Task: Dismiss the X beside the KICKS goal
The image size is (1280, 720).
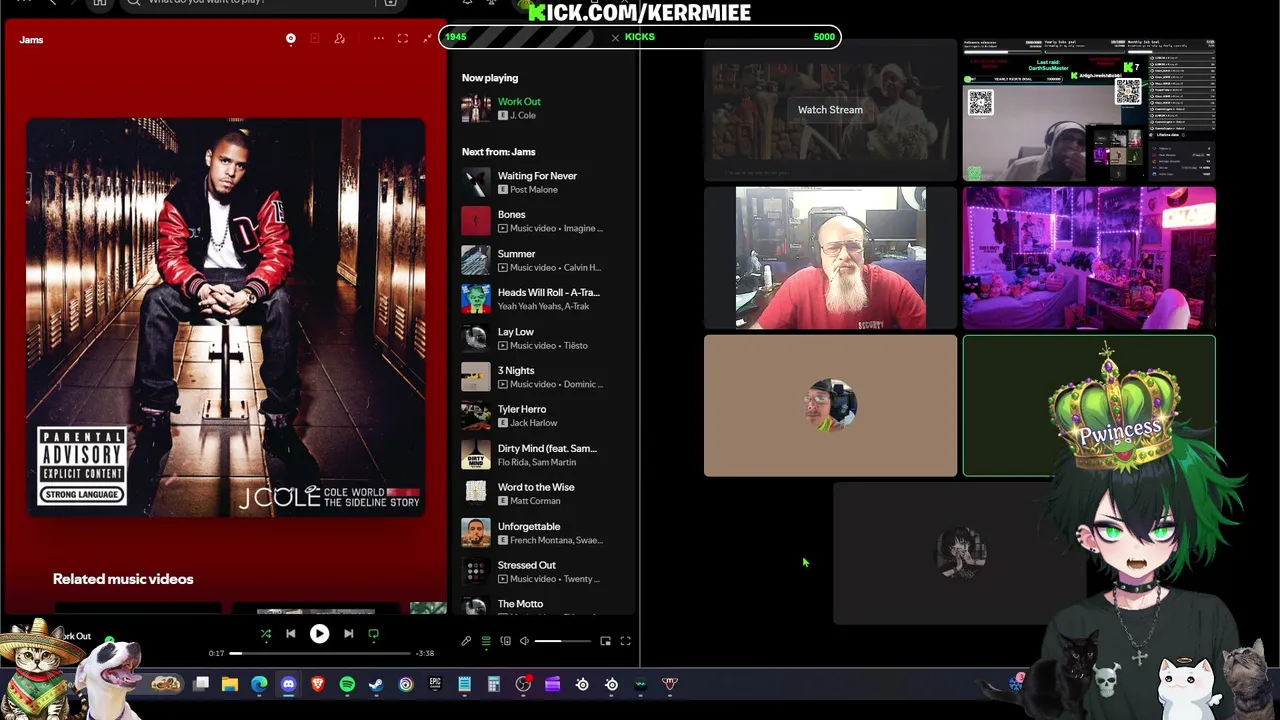Action: [x=615, y=38]
